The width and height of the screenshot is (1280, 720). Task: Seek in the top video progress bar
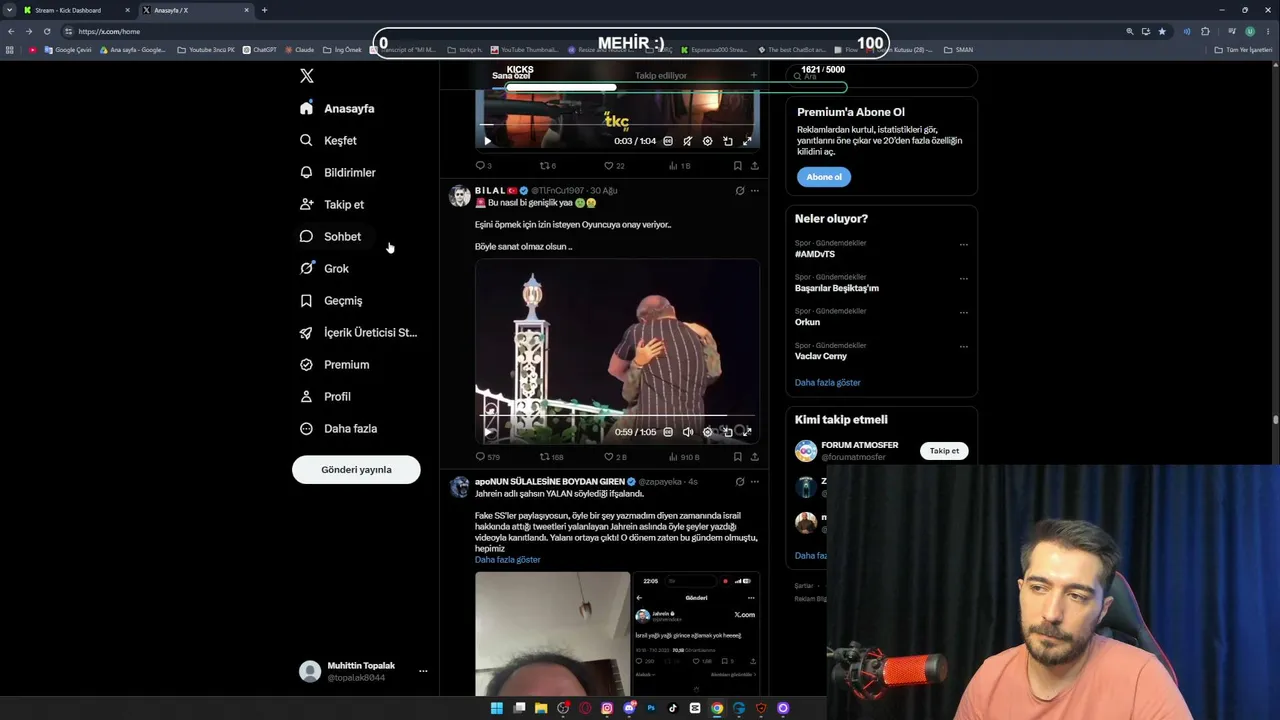point(617,126)
